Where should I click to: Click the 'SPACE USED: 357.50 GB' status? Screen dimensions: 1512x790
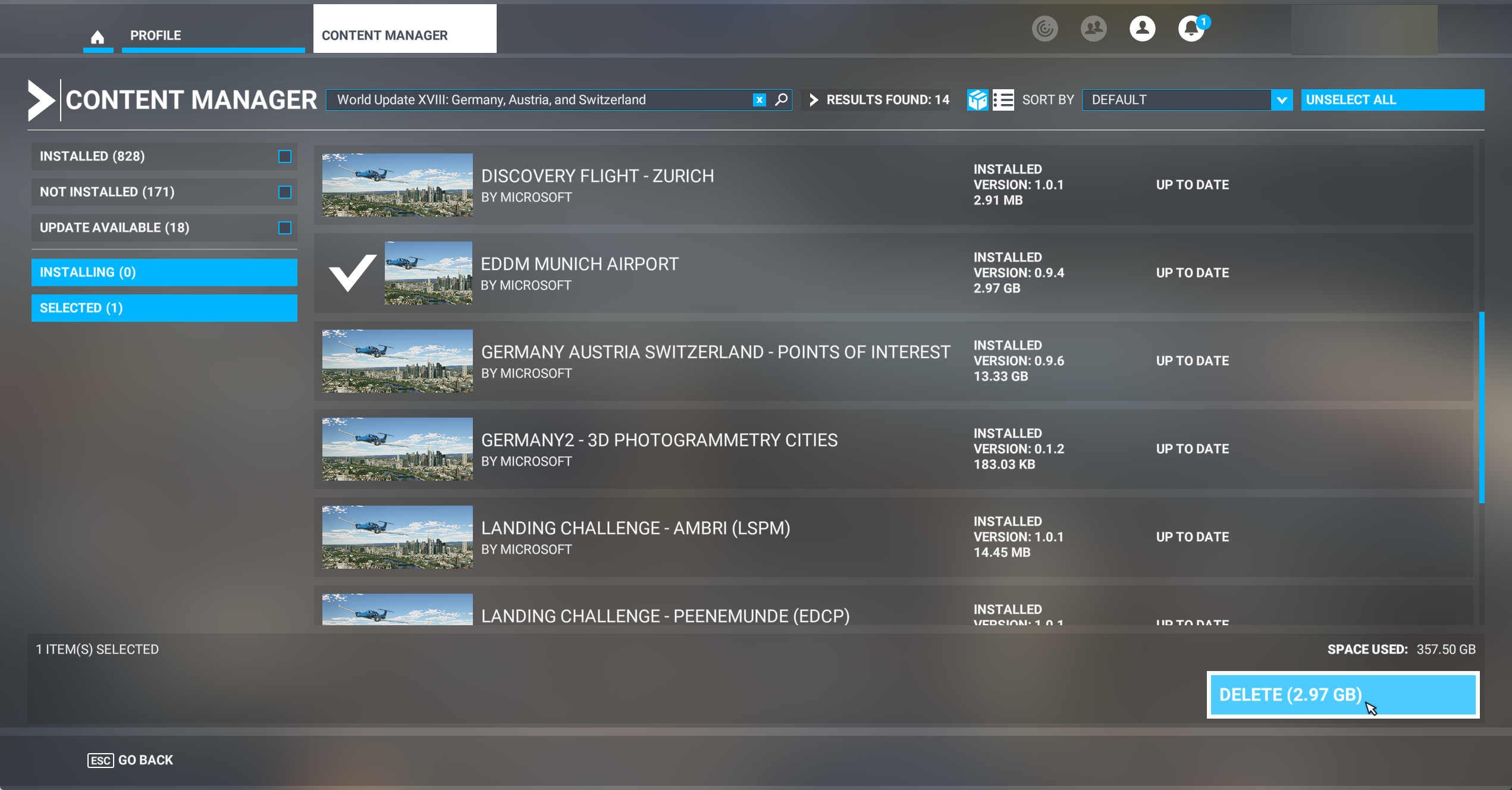1401,650
